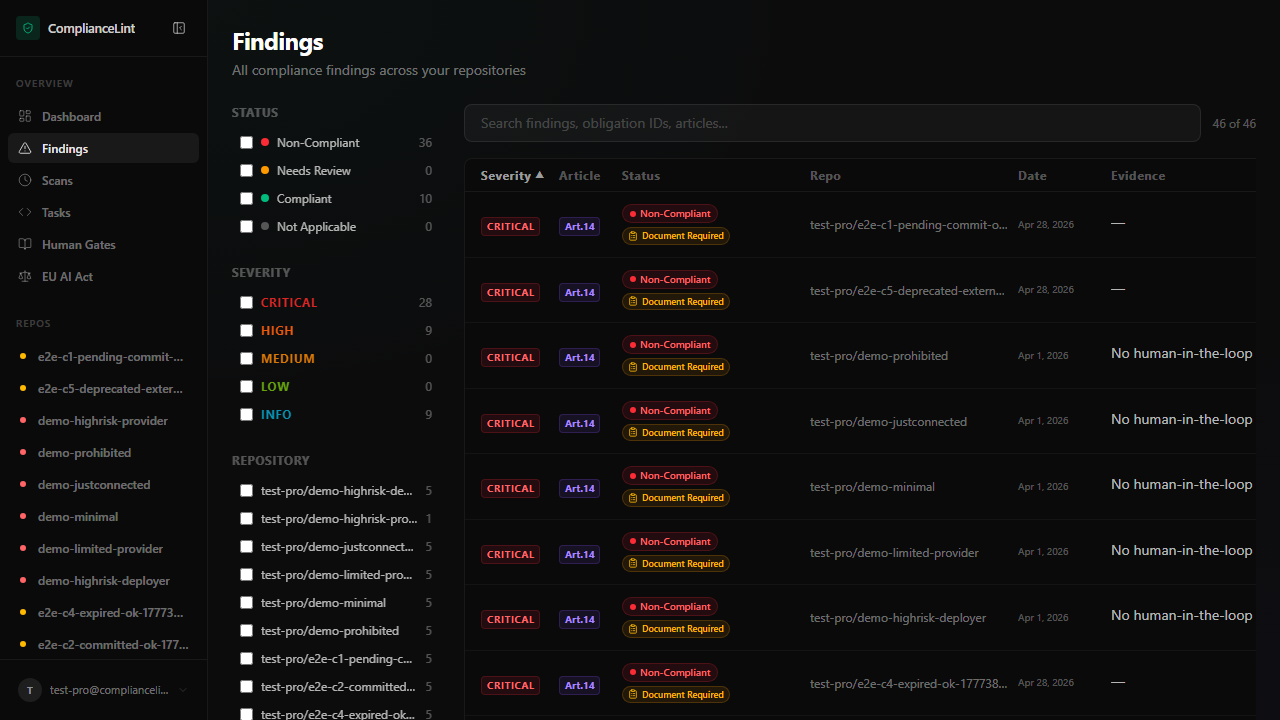
Task: Focus the Search findings input field
Action: click(832, 124)
